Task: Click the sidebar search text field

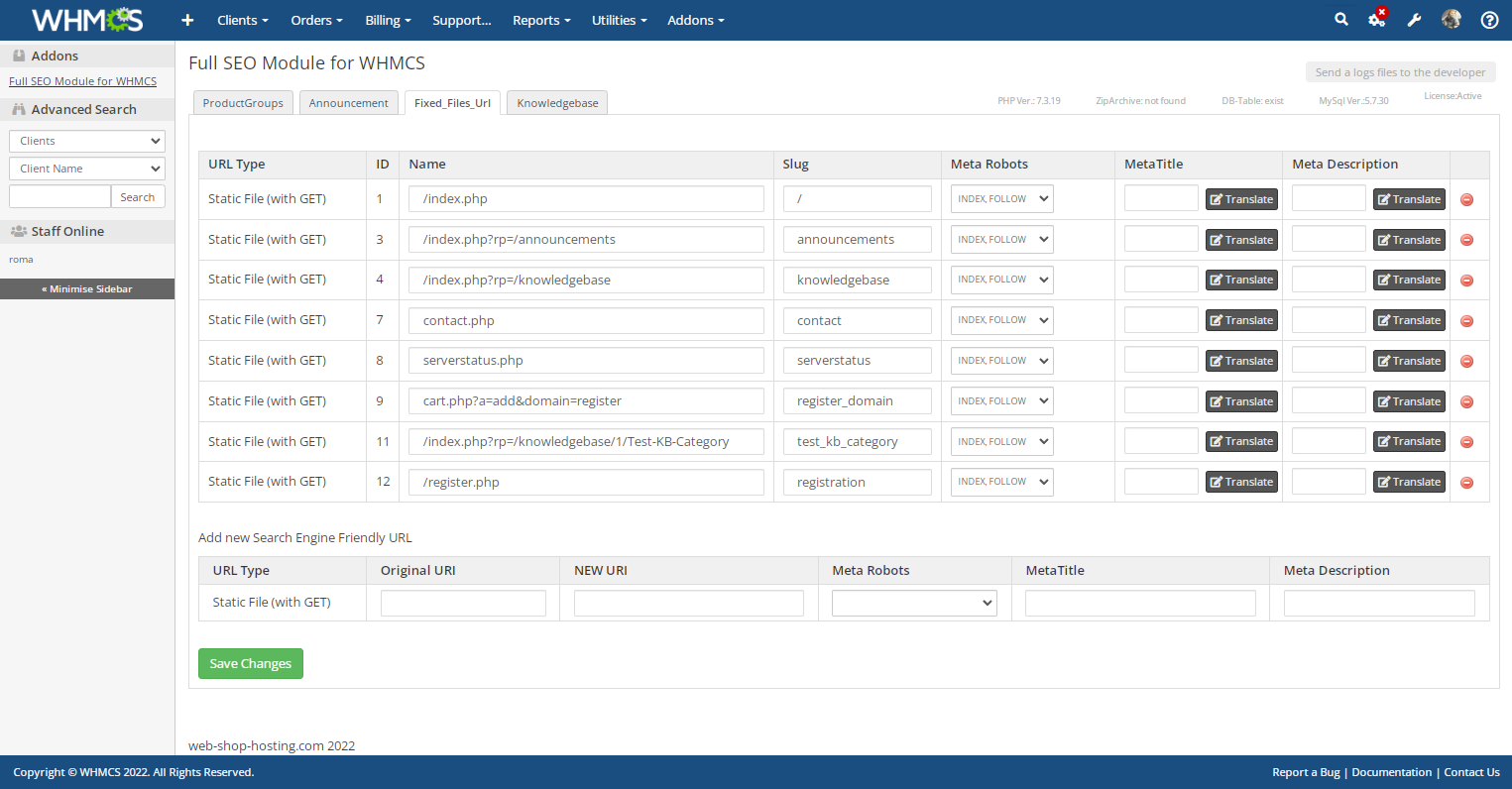Action: (x=60, y=196)
